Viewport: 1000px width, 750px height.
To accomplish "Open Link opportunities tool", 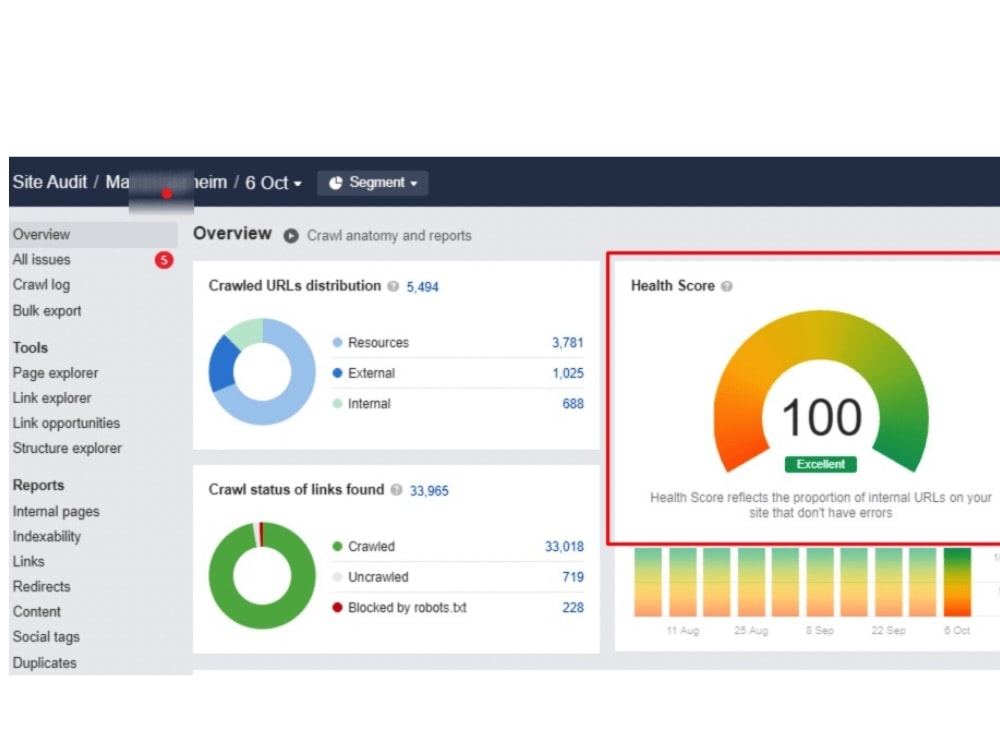I will (x=66, y=423).
